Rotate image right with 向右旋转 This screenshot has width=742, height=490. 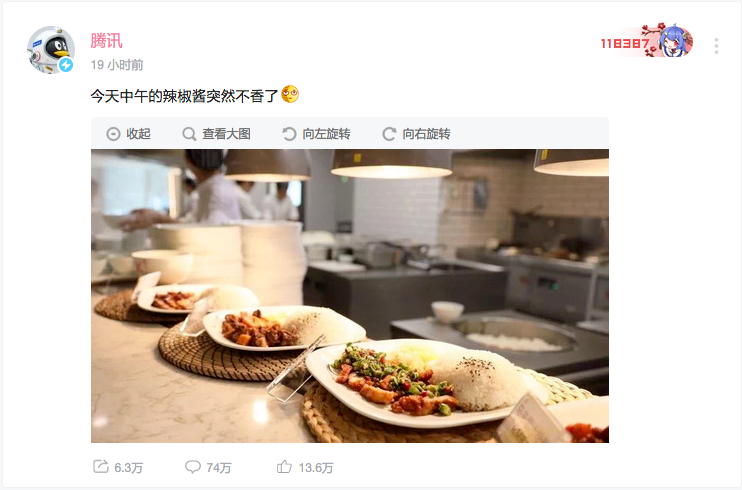click(x=426, y=134)
